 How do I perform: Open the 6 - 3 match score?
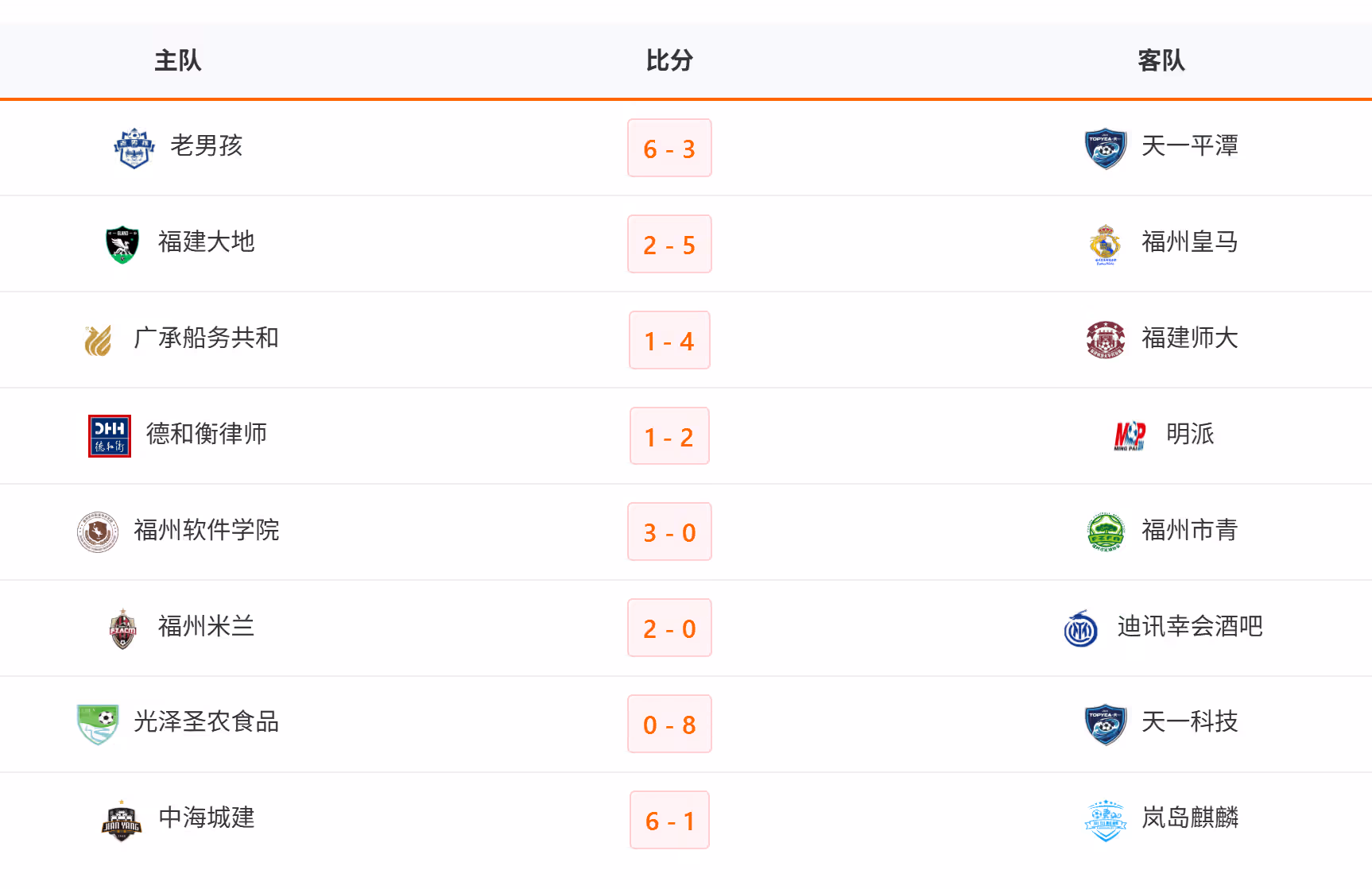(x=669, y=149)
